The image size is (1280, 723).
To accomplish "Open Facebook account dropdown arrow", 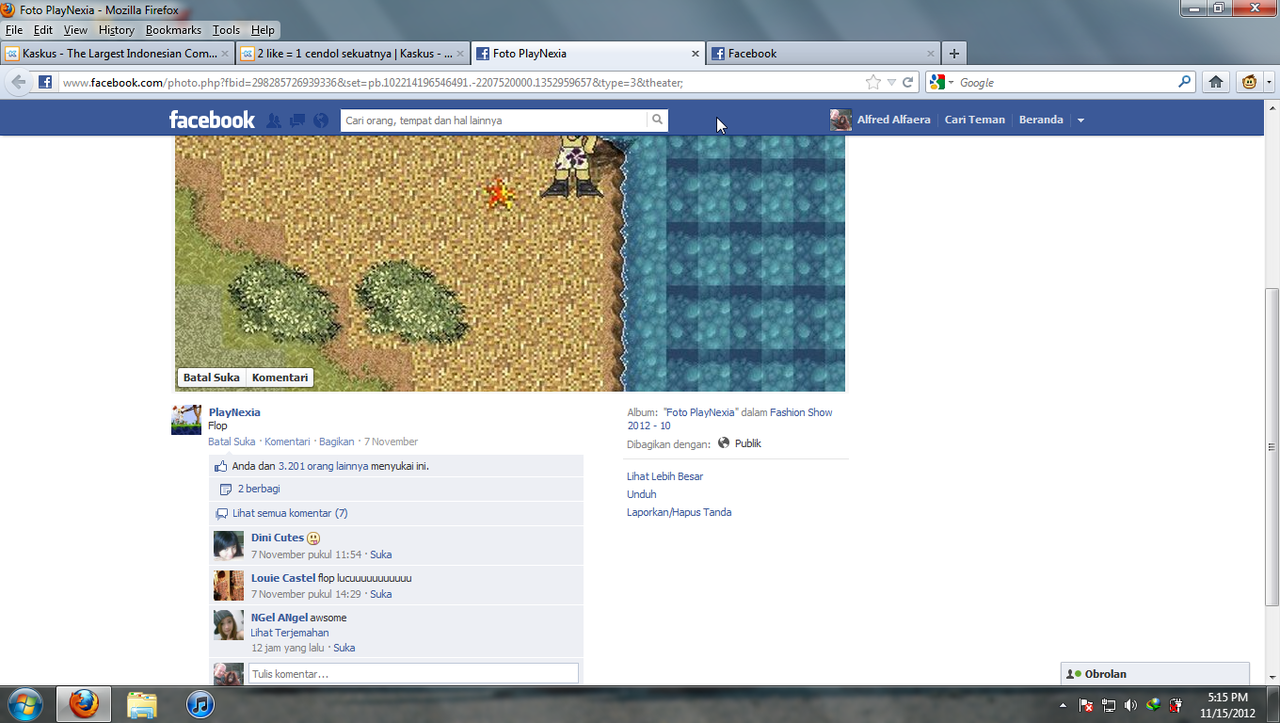I will [1080, 120].
